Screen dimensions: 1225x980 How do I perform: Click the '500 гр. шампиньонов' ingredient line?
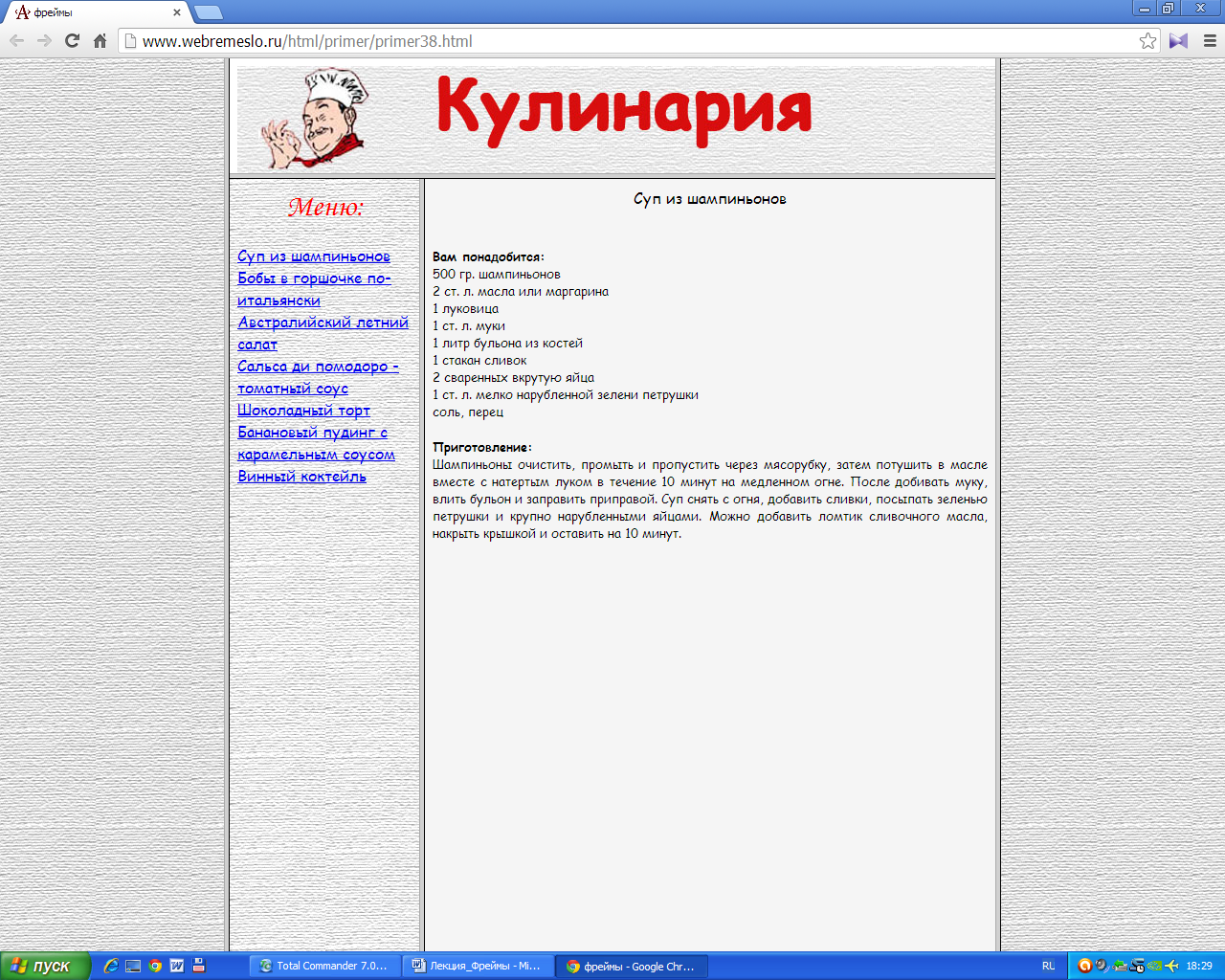497,274
